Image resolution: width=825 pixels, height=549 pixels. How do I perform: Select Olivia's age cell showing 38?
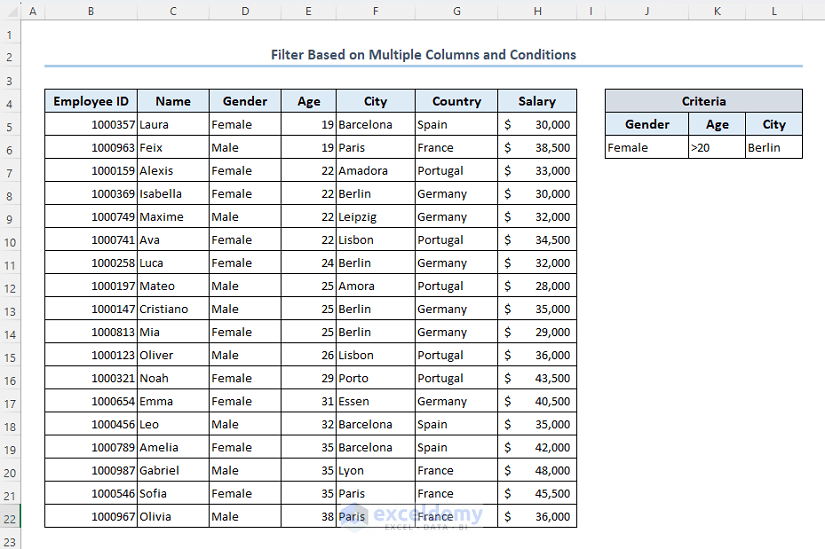click(309, 517)
